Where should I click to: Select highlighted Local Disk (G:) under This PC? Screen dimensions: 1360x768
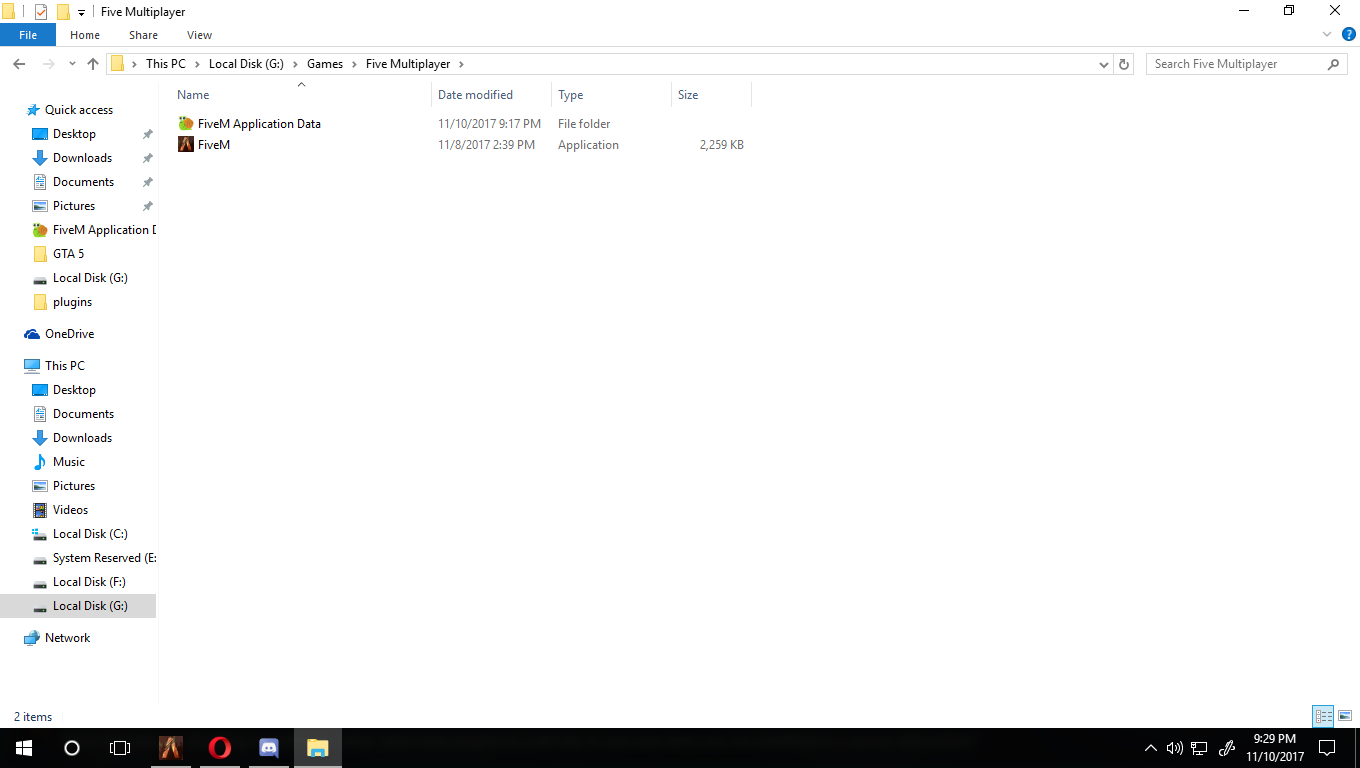78,606
